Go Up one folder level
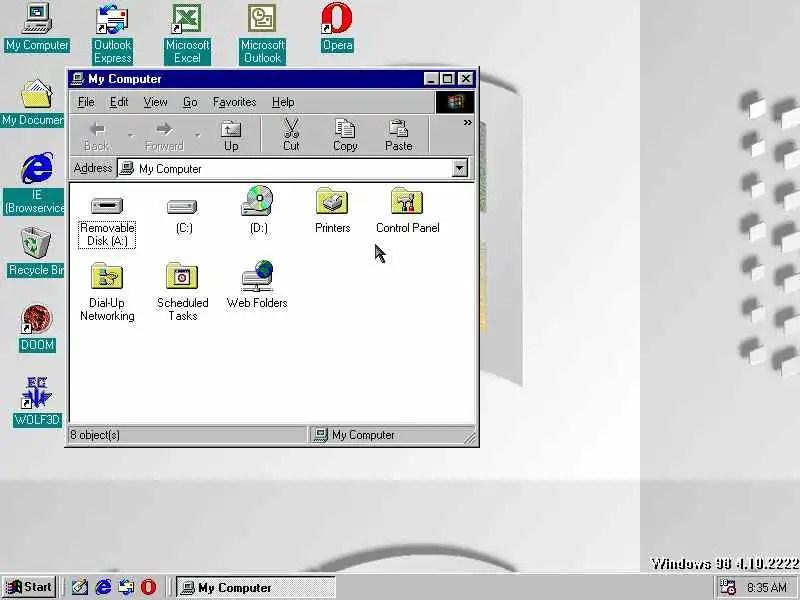800x600 pixels. (x=231, y=134)
